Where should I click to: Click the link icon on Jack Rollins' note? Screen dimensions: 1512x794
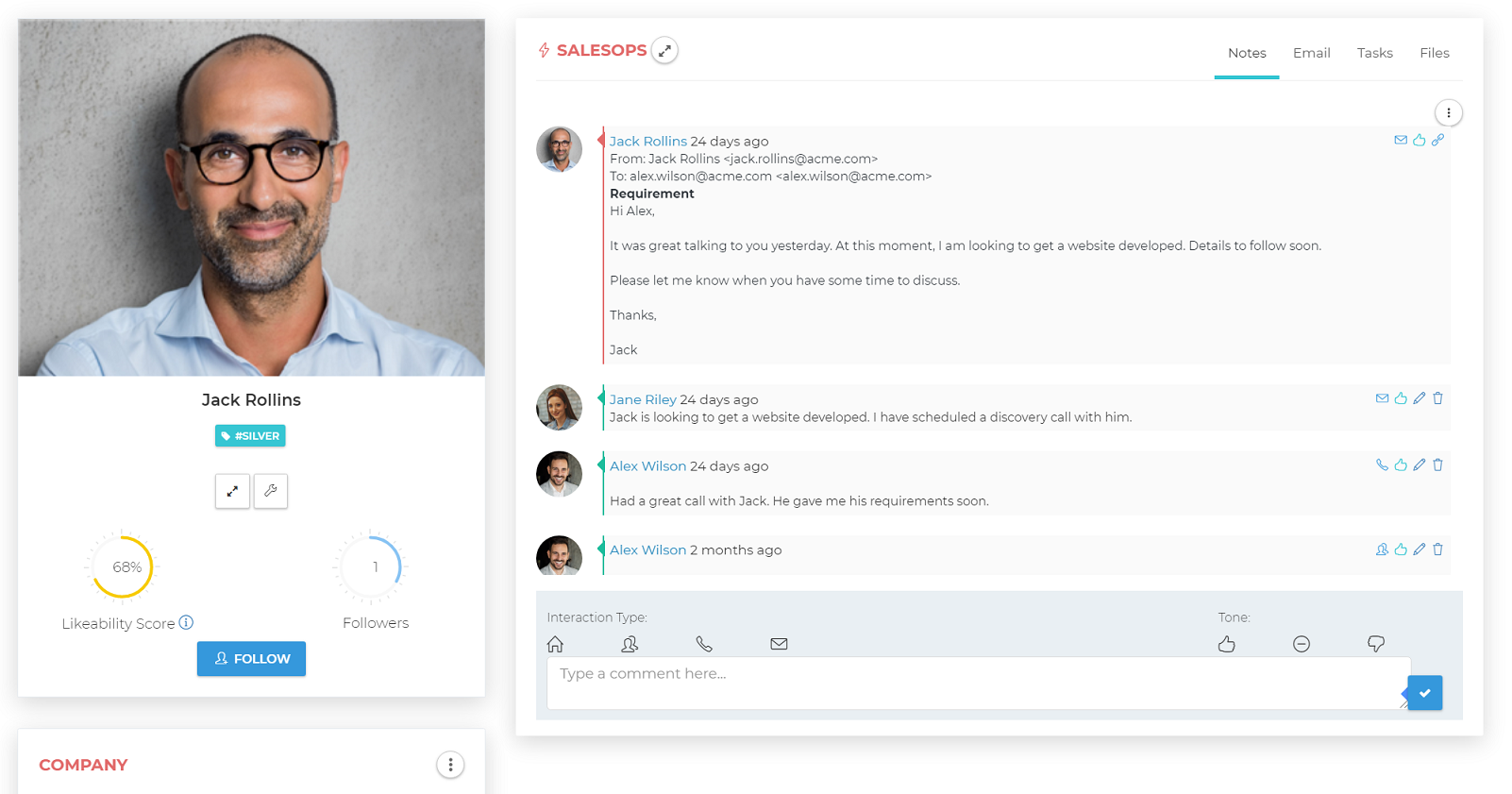(x=1437, y=140)
